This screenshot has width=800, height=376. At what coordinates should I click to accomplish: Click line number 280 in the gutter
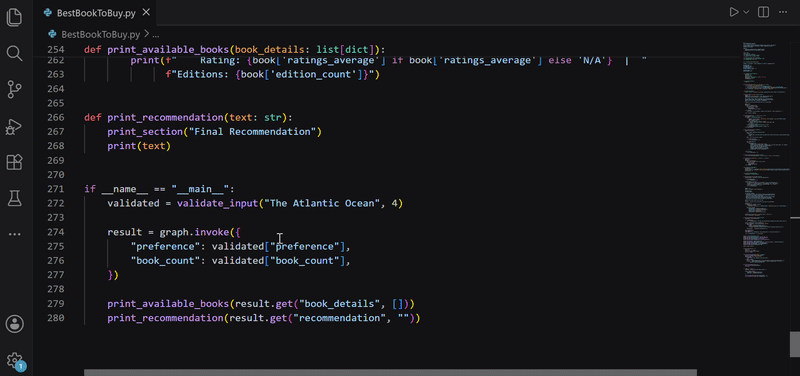[x=56, y=318]
